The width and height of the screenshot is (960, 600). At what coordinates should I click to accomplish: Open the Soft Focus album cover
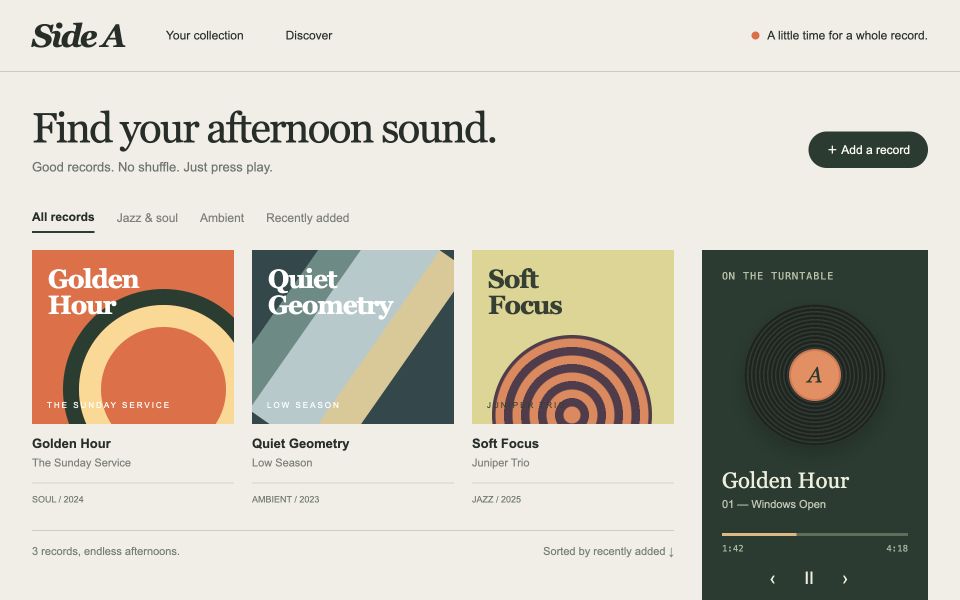point(572,337)
